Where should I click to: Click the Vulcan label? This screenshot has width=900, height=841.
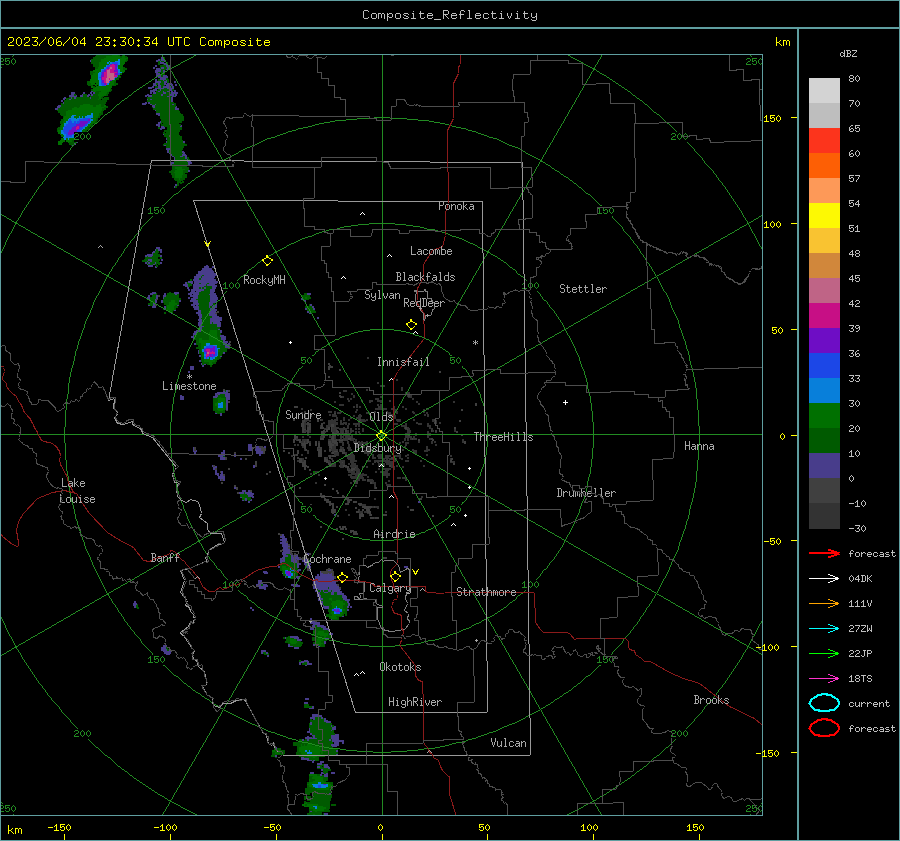click(x=508, y=743)
